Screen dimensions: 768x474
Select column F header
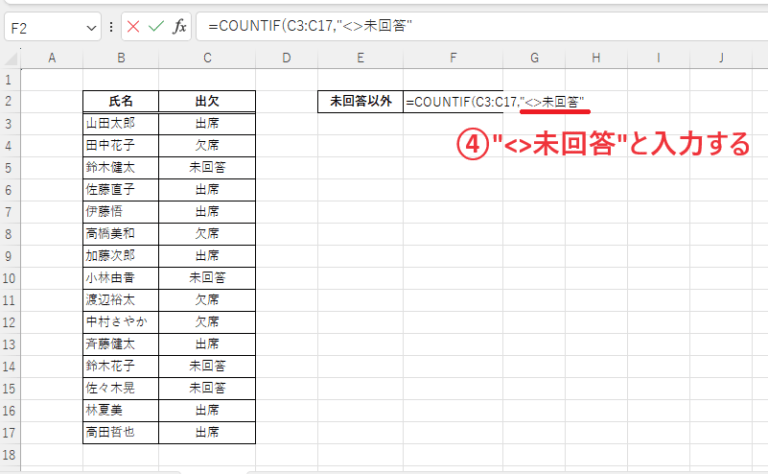(x=453, y=59)
